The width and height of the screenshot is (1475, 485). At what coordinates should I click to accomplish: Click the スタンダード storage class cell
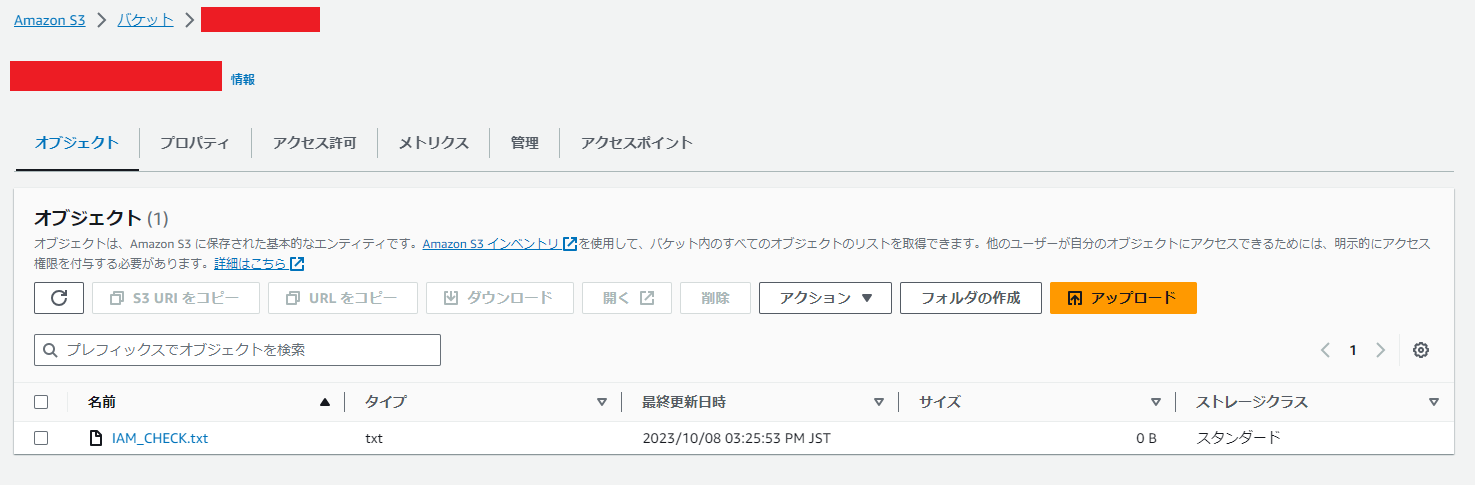[x=1239, y=438]
